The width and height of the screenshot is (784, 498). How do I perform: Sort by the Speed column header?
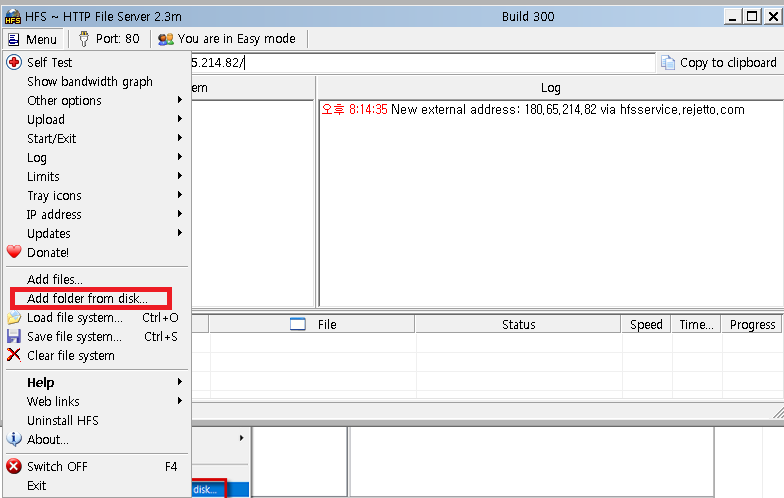point(646,324)
